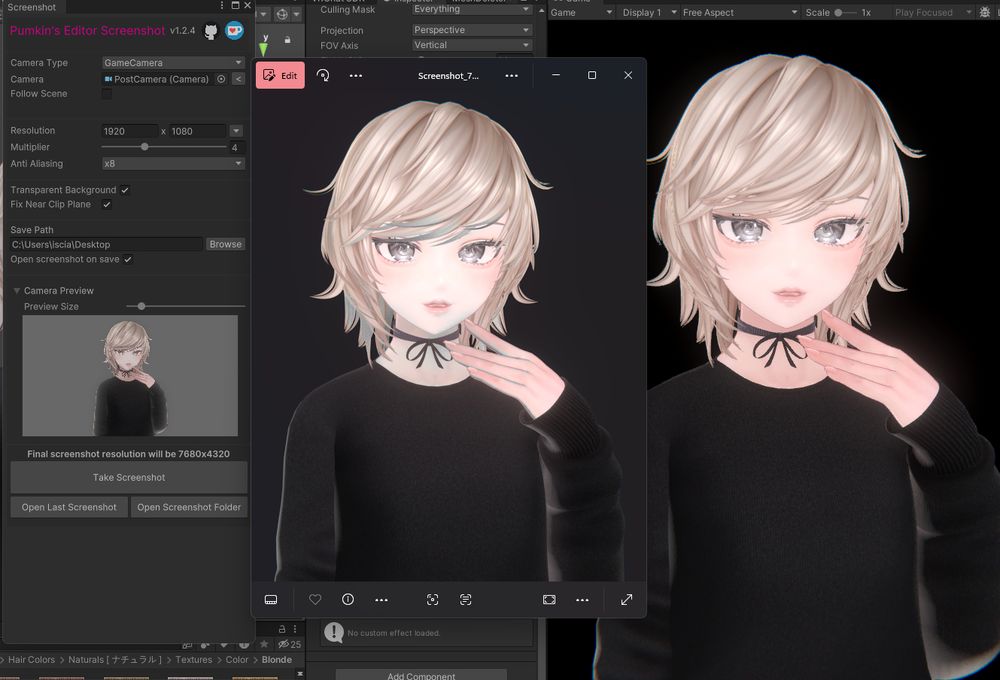Image resolution: width=1000 pixels, height=680 pixels.
Task: Toggle the Open screenshot on save checkbox
Action: point(128,260)
